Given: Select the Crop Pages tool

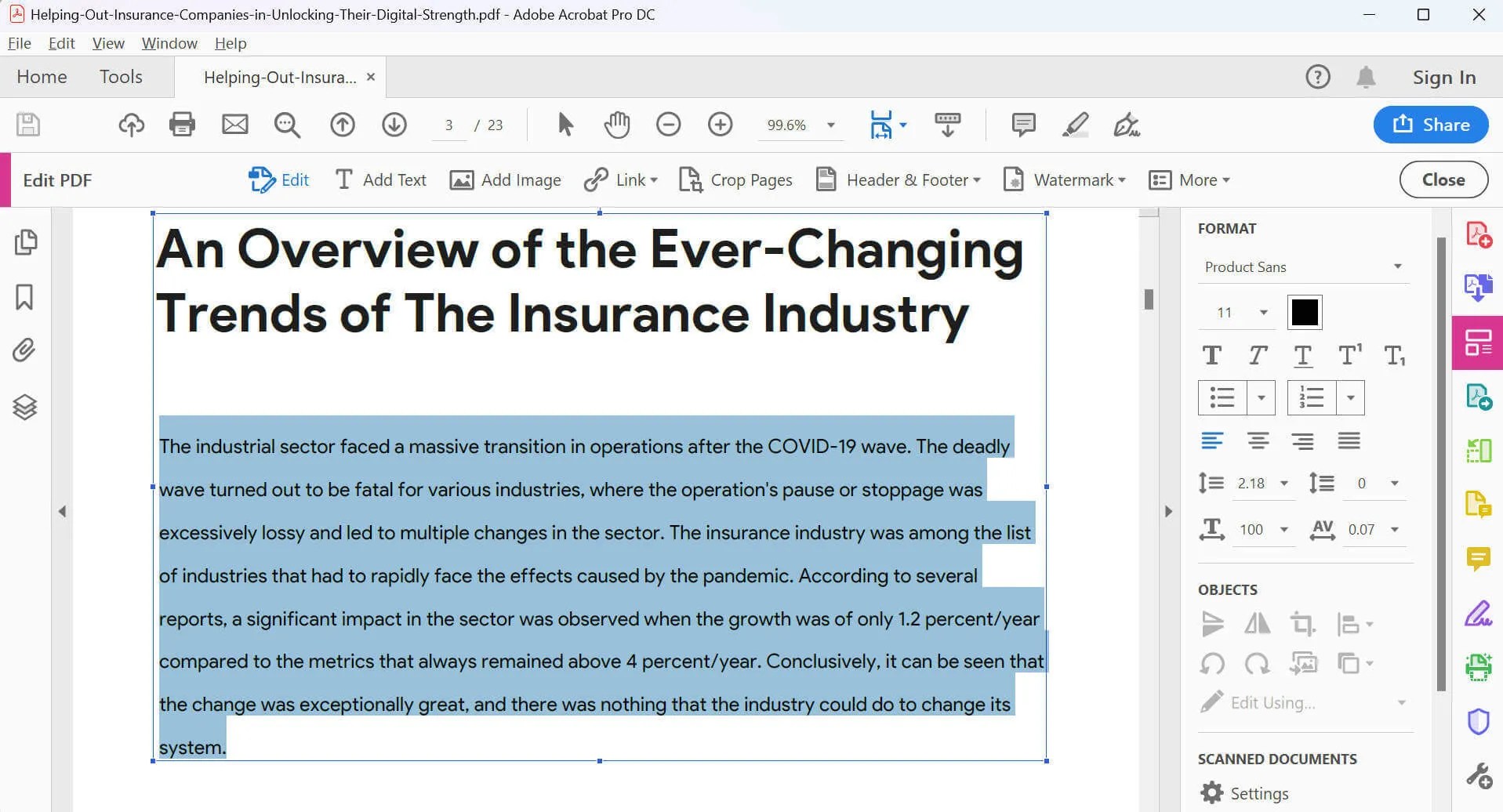Looking at the screenshot, I should pyautogui.click(x=735, y=179).
